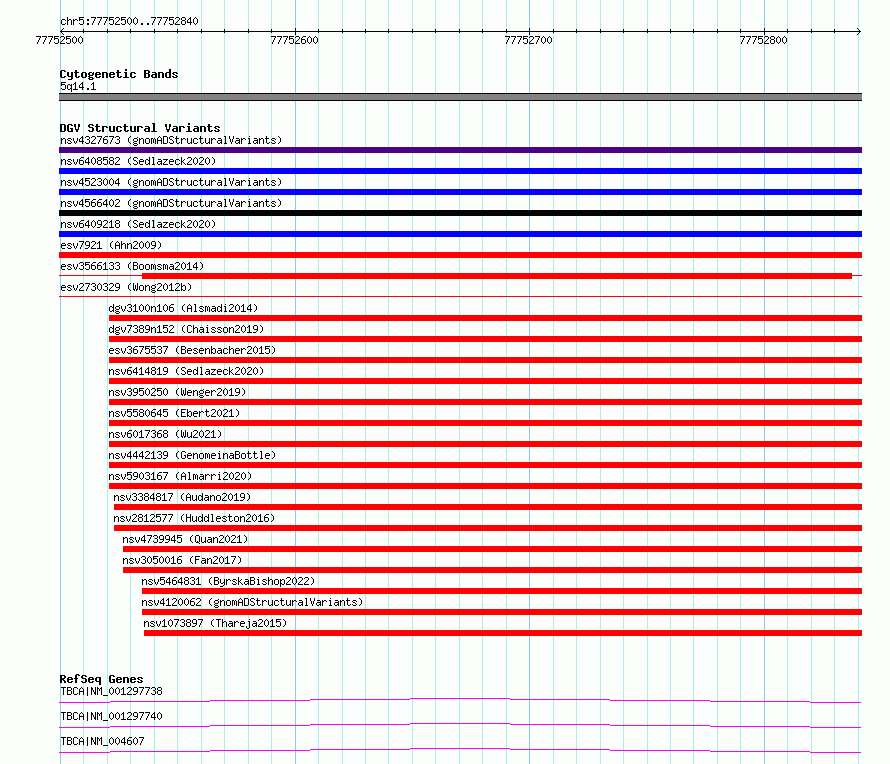
Task: Open nsv4120062 (gnomADStructuralVariants) variant
Action: tap(252, 602)
